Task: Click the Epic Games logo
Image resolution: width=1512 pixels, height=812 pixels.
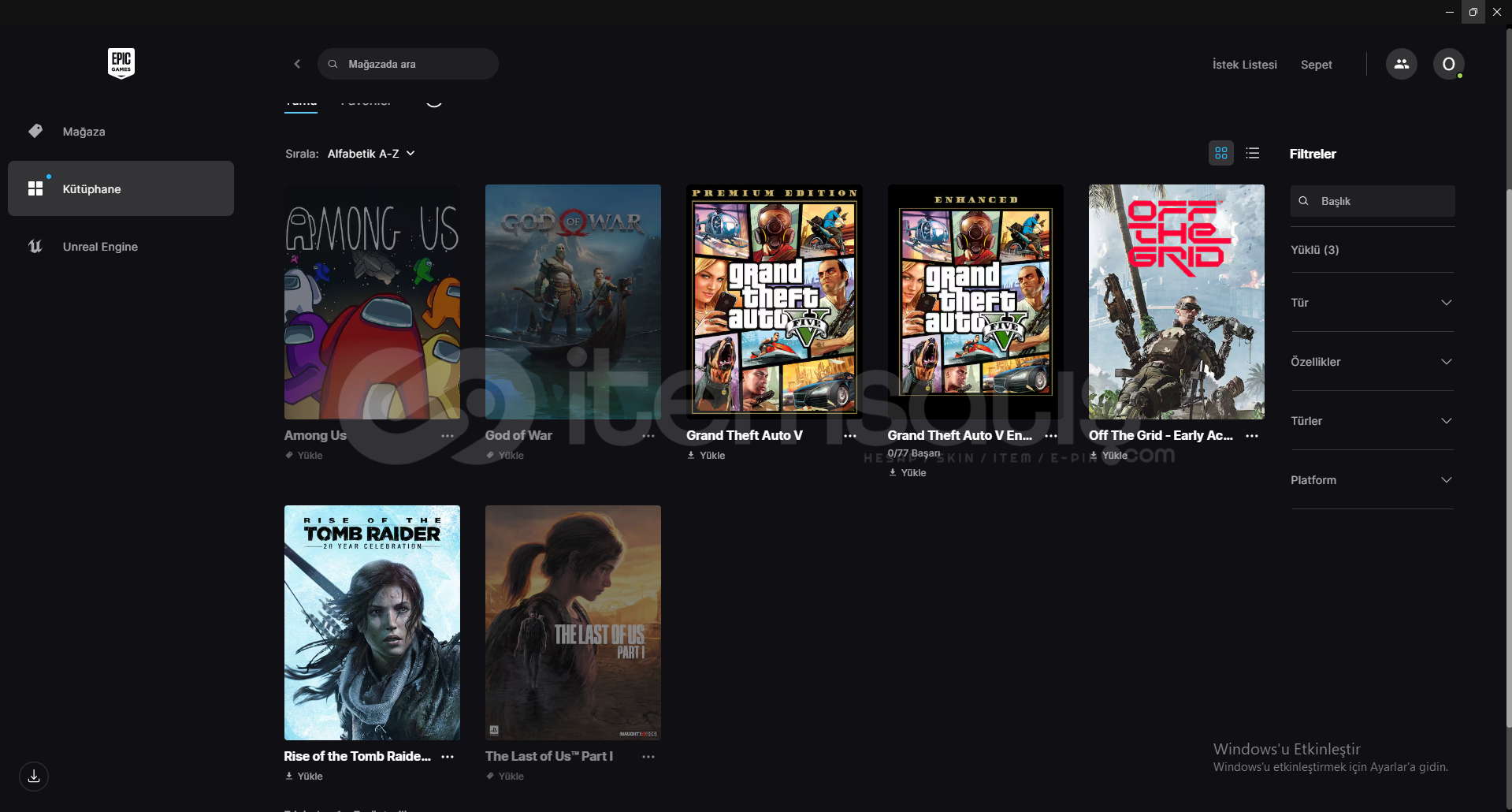Action: [x=121, y=63]
